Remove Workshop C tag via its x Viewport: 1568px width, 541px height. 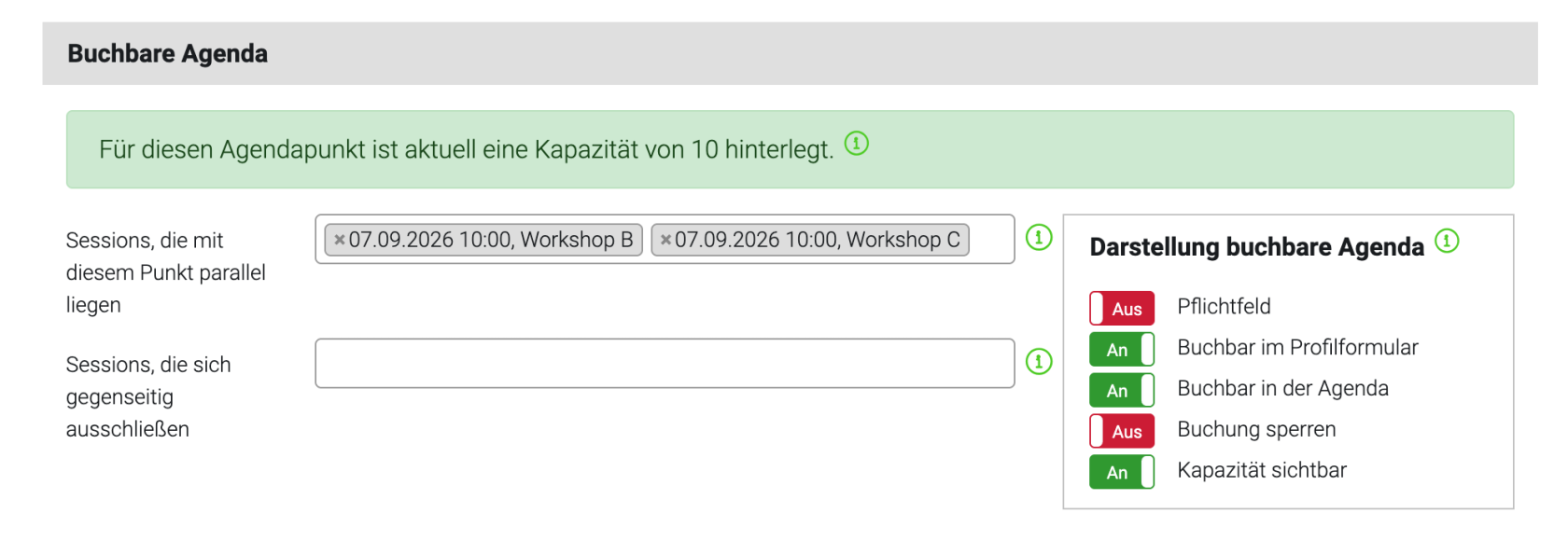tap(665, 240)
